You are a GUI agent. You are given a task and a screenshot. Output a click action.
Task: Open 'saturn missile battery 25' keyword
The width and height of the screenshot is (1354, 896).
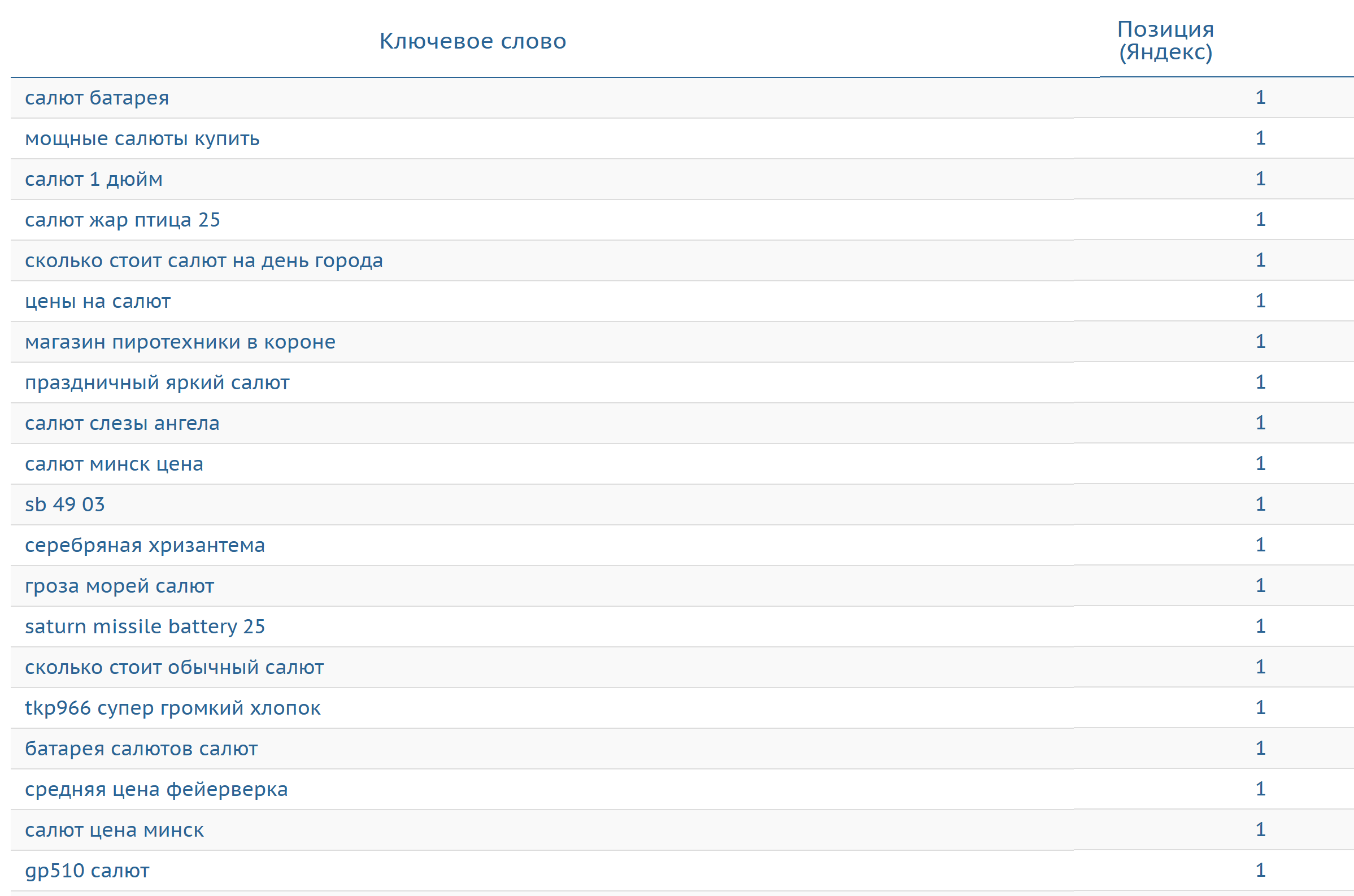145,627
